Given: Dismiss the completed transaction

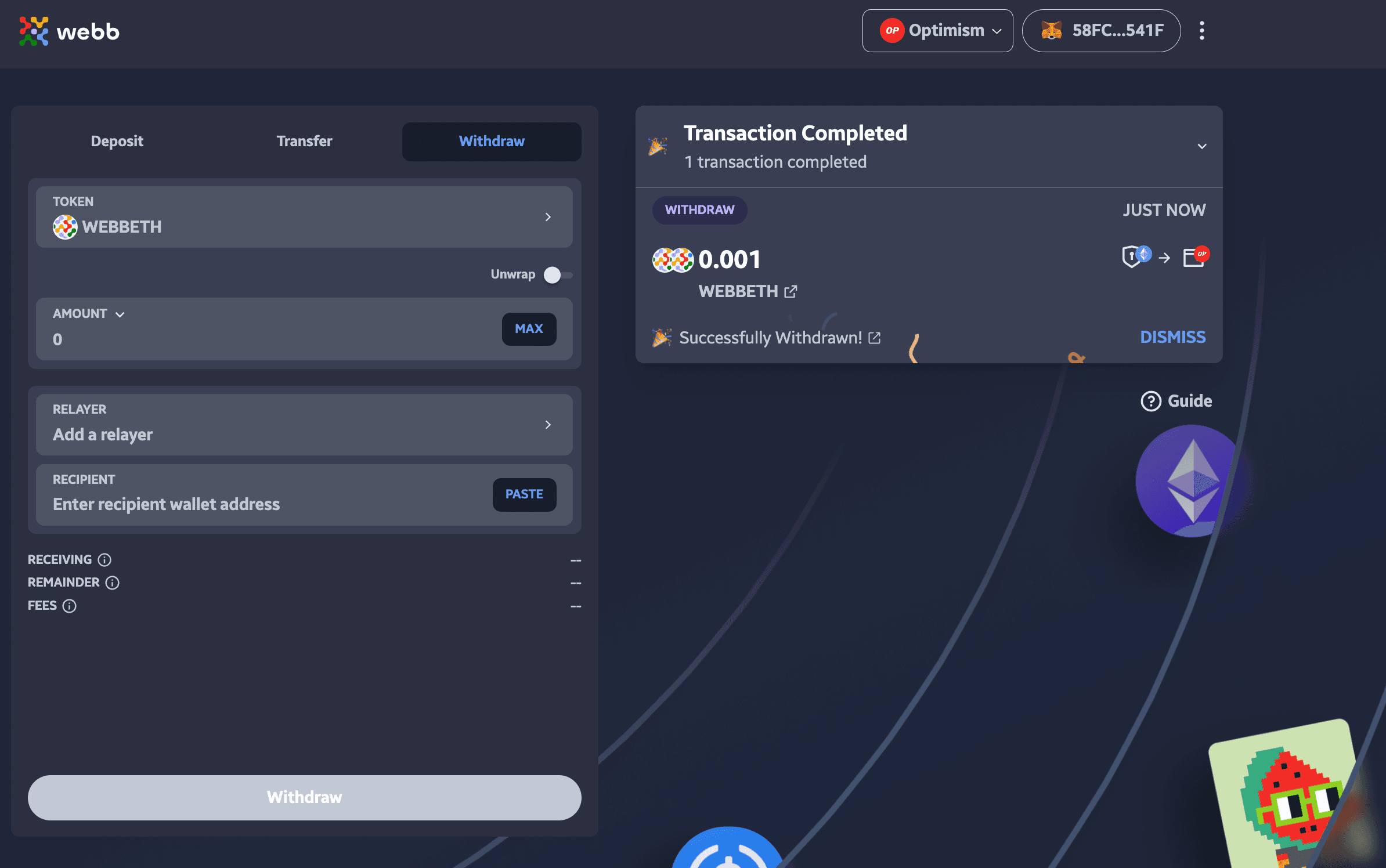Looking at the screenshot, I should pos(1172,337).
